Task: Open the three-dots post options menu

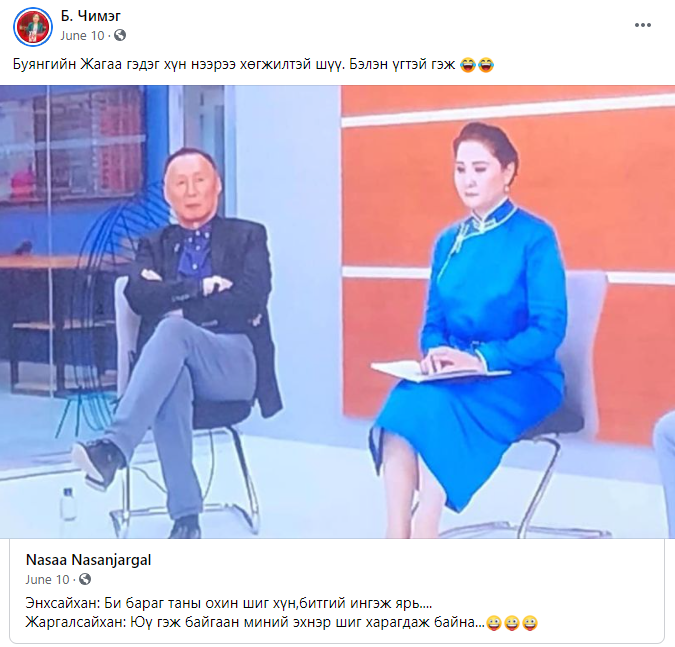Action: pyautogui.click(x=642, y=25)
